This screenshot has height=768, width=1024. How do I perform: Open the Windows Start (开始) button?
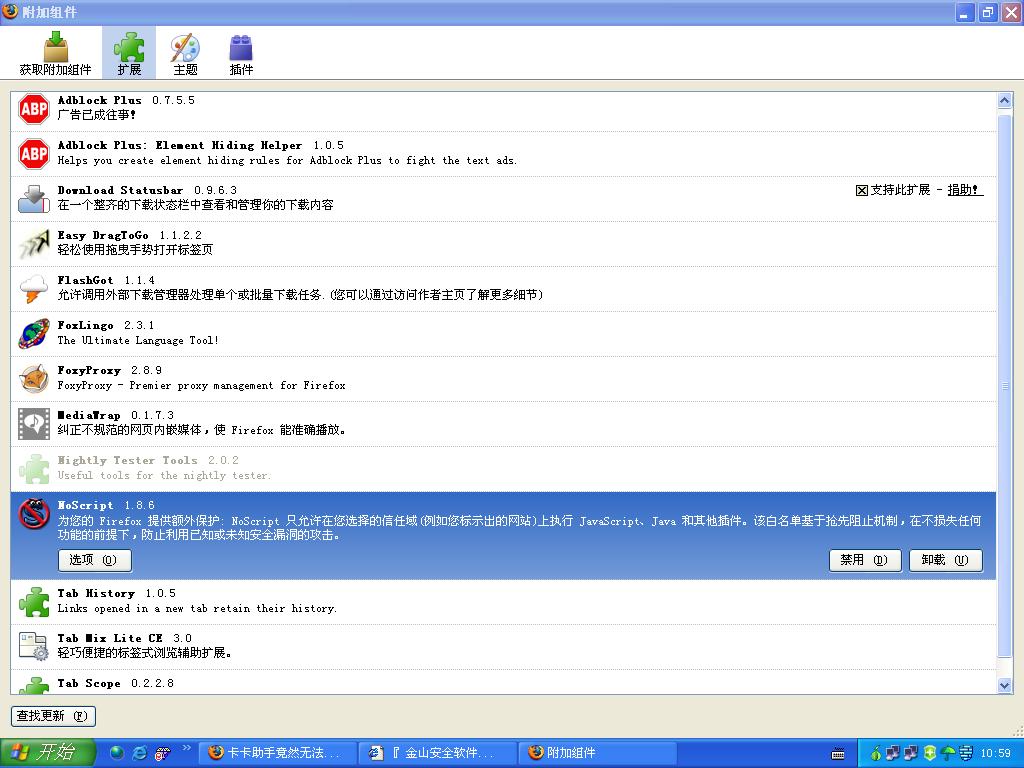(x=47, y=753)
